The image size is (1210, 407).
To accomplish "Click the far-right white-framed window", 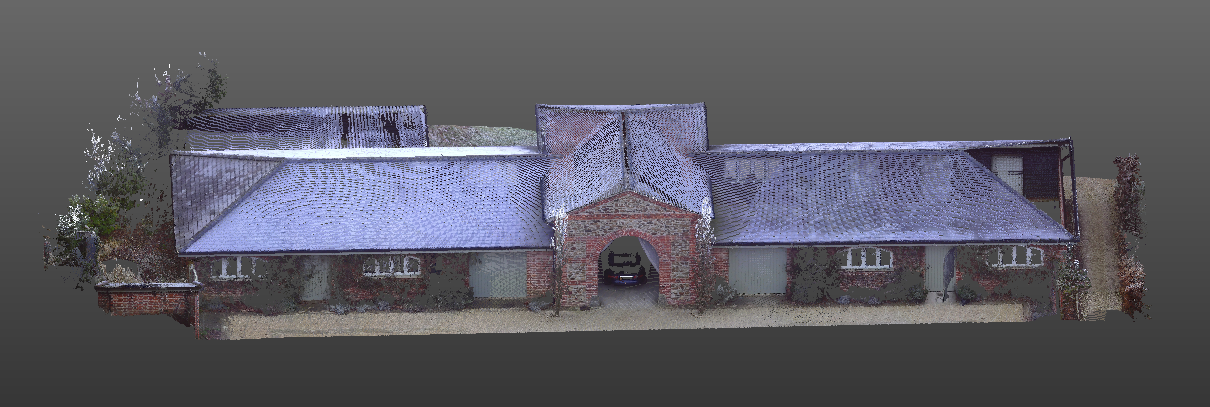I will [x=1011, y=257].
